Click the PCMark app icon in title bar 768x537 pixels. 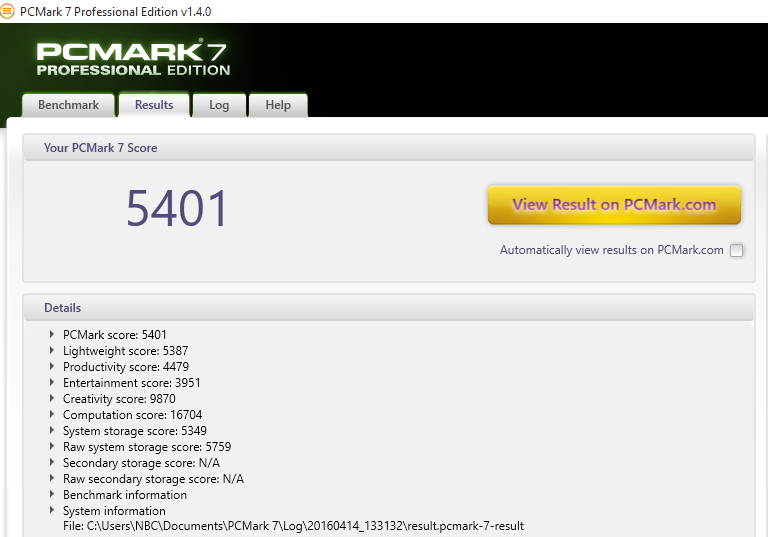coord(7,11)
